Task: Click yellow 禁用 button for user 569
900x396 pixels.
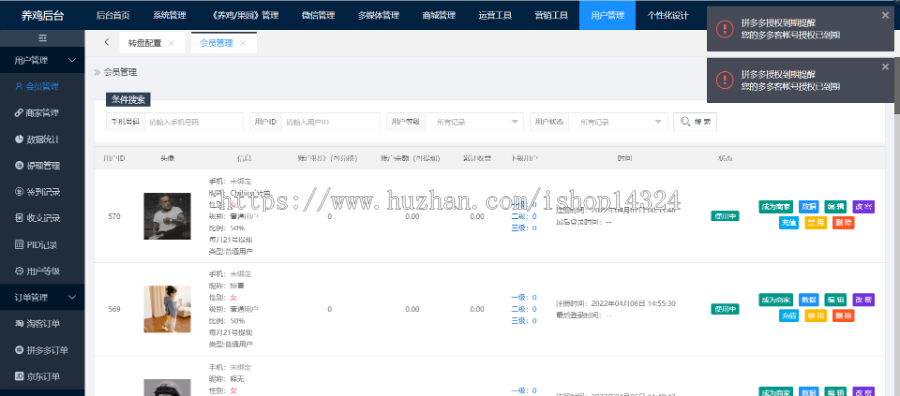Action: (815, 315)
